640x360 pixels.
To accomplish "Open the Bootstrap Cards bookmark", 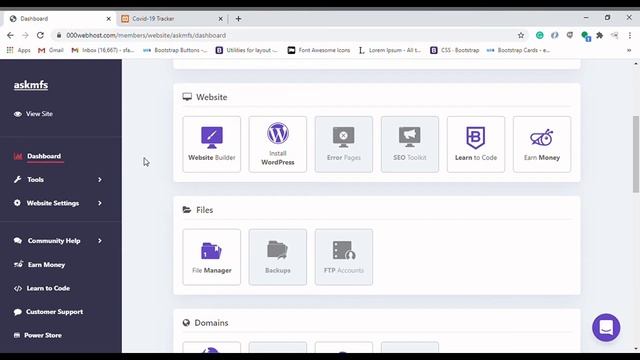I will (518, 50).
